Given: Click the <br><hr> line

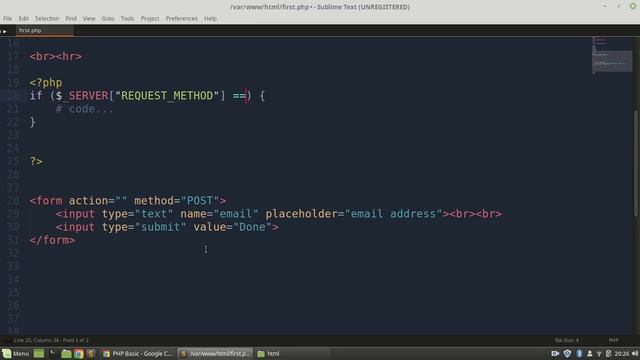Looking at the screenshot, I should (x=56, y=56).
